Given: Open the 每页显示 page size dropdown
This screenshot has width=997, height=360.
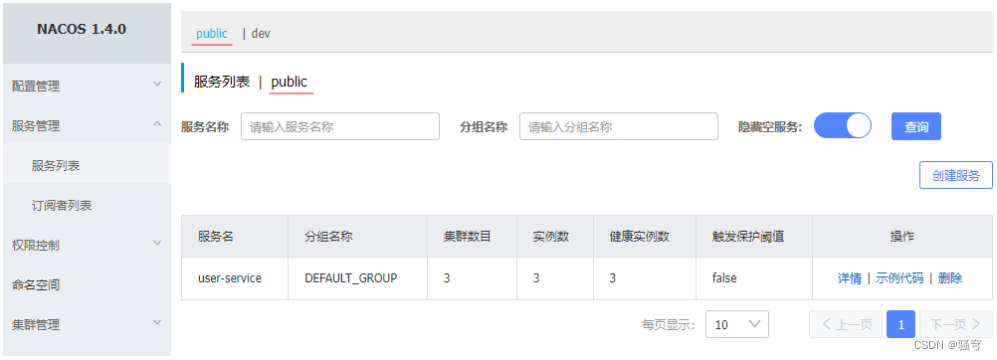Looking at the screenshot, I should (737, 324).
